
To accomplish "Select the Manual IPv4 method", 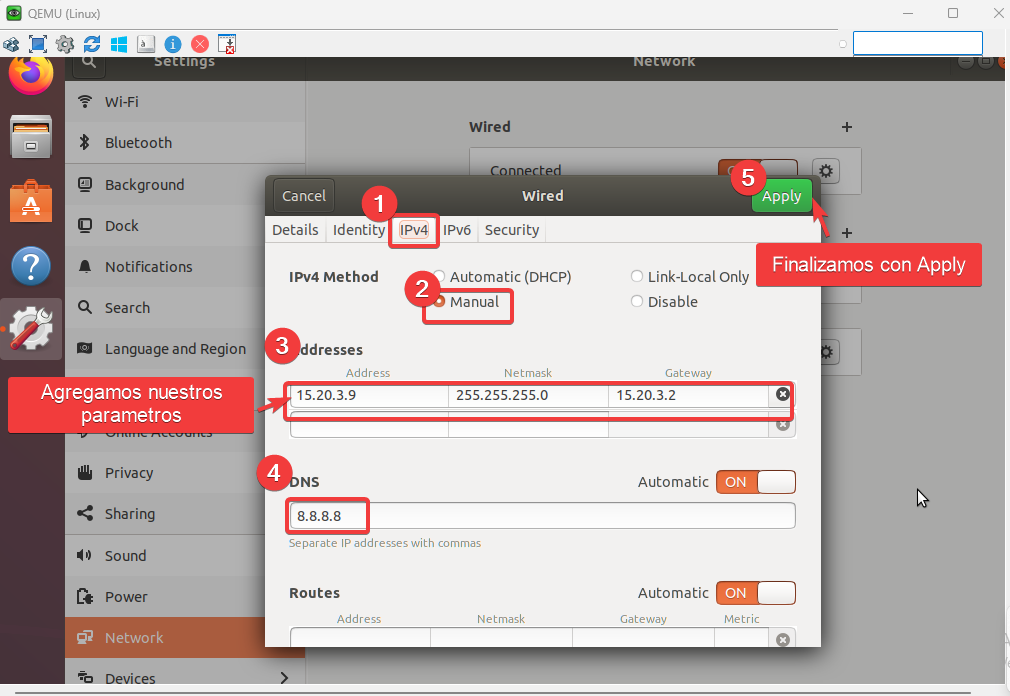I will tap(439, 302).
